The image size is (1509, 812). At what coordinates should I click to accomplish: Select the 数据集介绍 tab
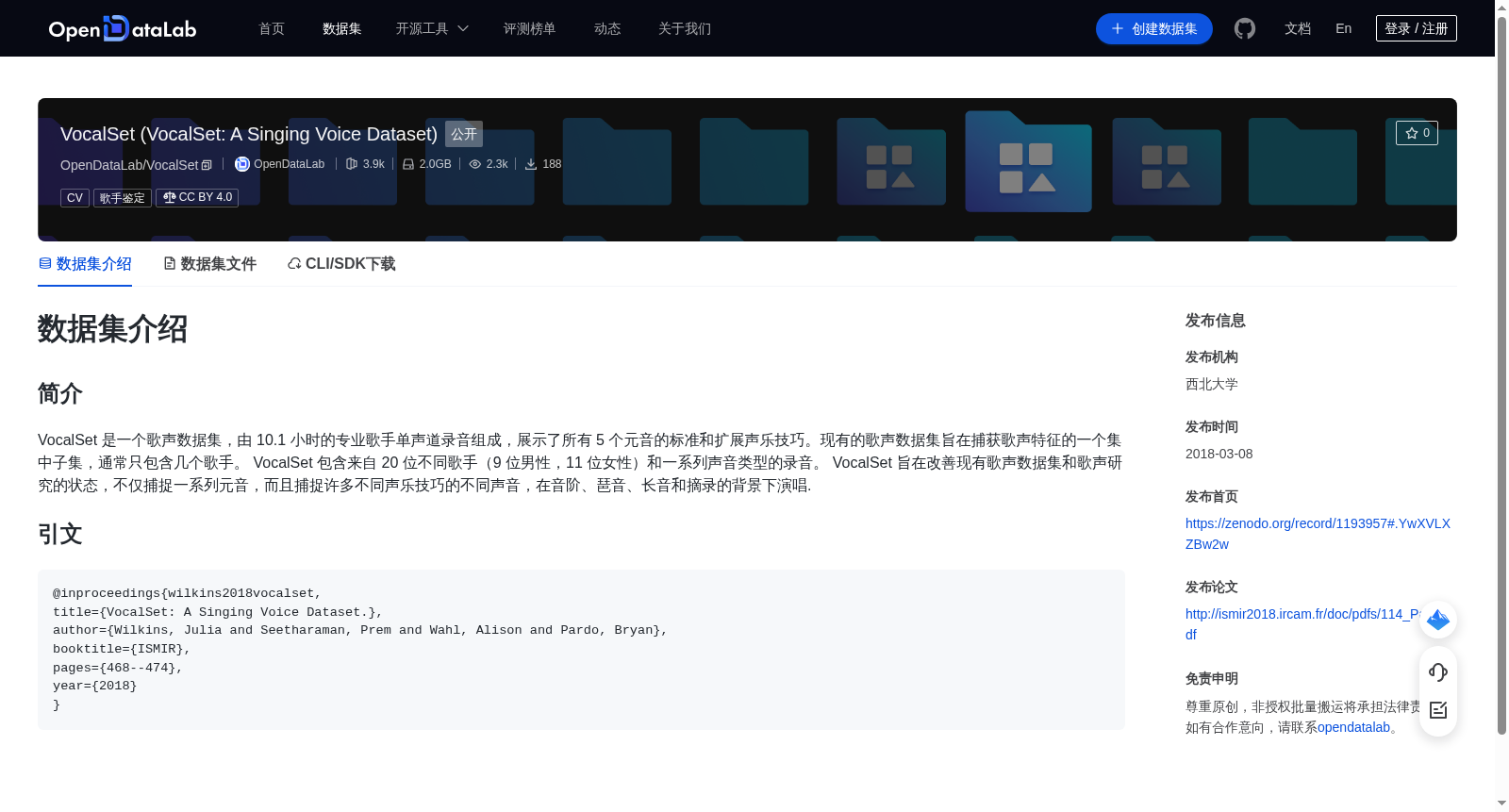tap(85, 264)
